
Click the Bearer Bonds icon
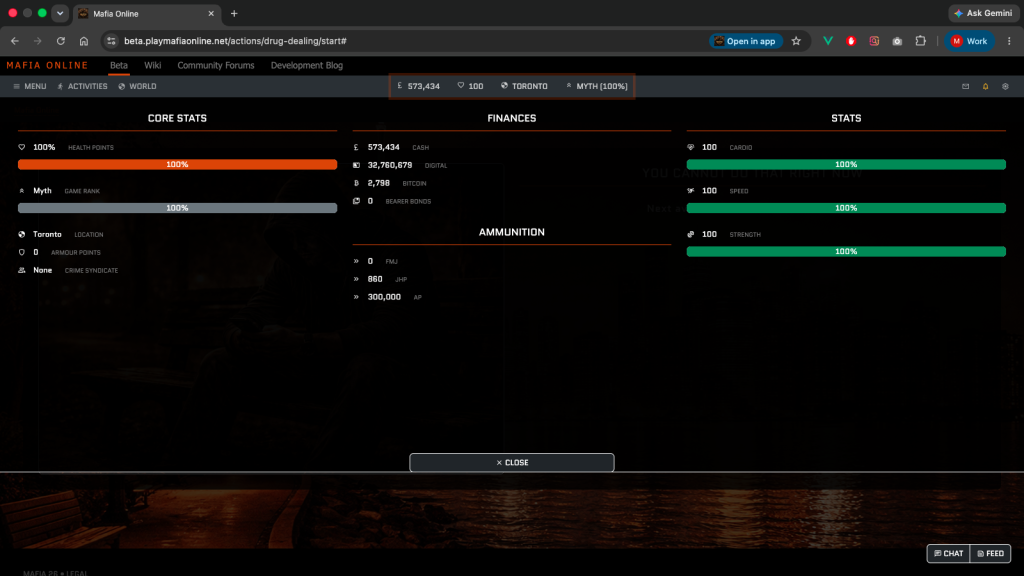coord(356,201)
